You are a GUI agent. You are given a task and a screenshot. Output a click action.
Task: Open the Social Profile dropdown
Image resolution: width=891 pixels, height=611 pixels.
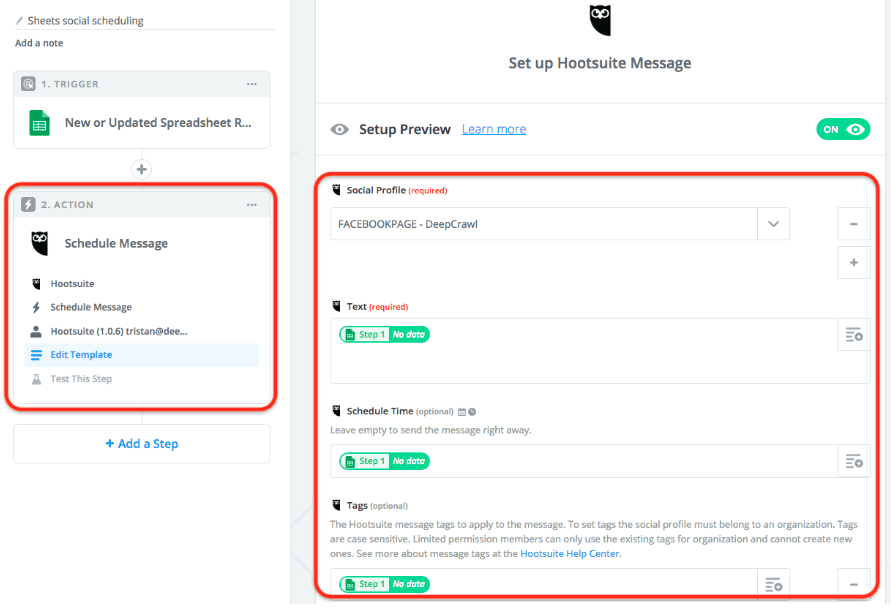[773, 224]
